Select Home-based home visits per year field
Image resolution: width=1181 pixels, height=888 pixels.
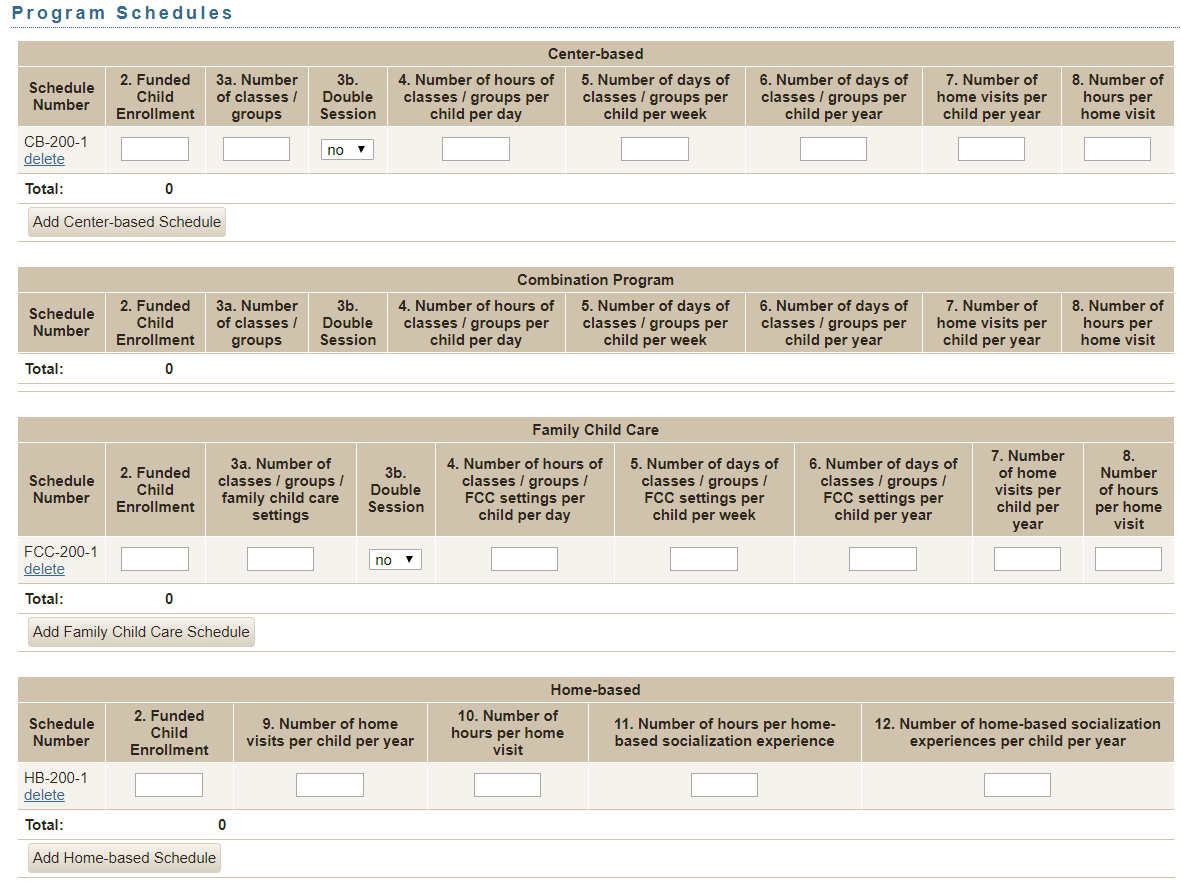330,785
